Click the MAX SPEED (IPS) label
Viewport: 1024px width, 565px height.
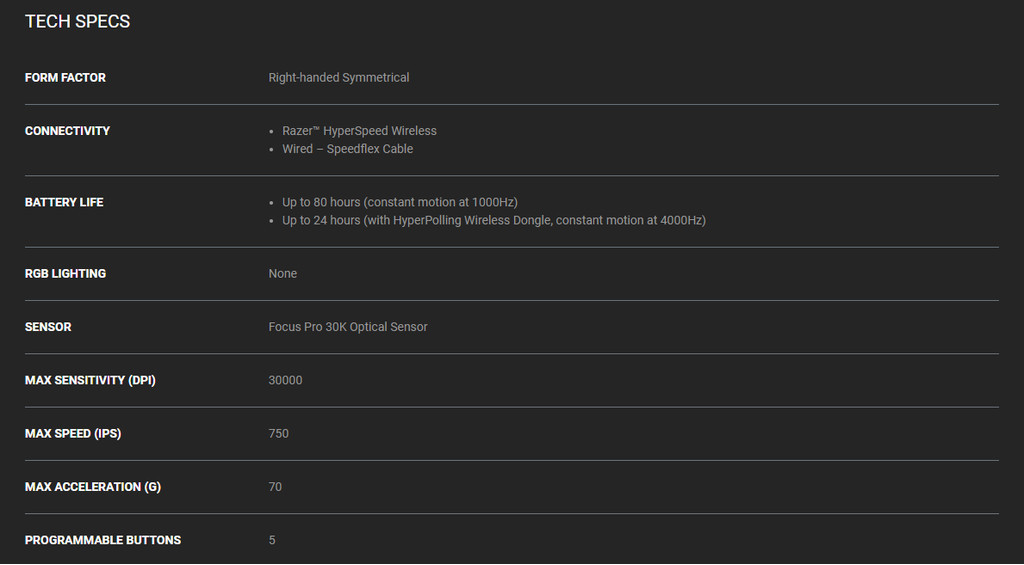pyautogui.click(x=73, y=434)
